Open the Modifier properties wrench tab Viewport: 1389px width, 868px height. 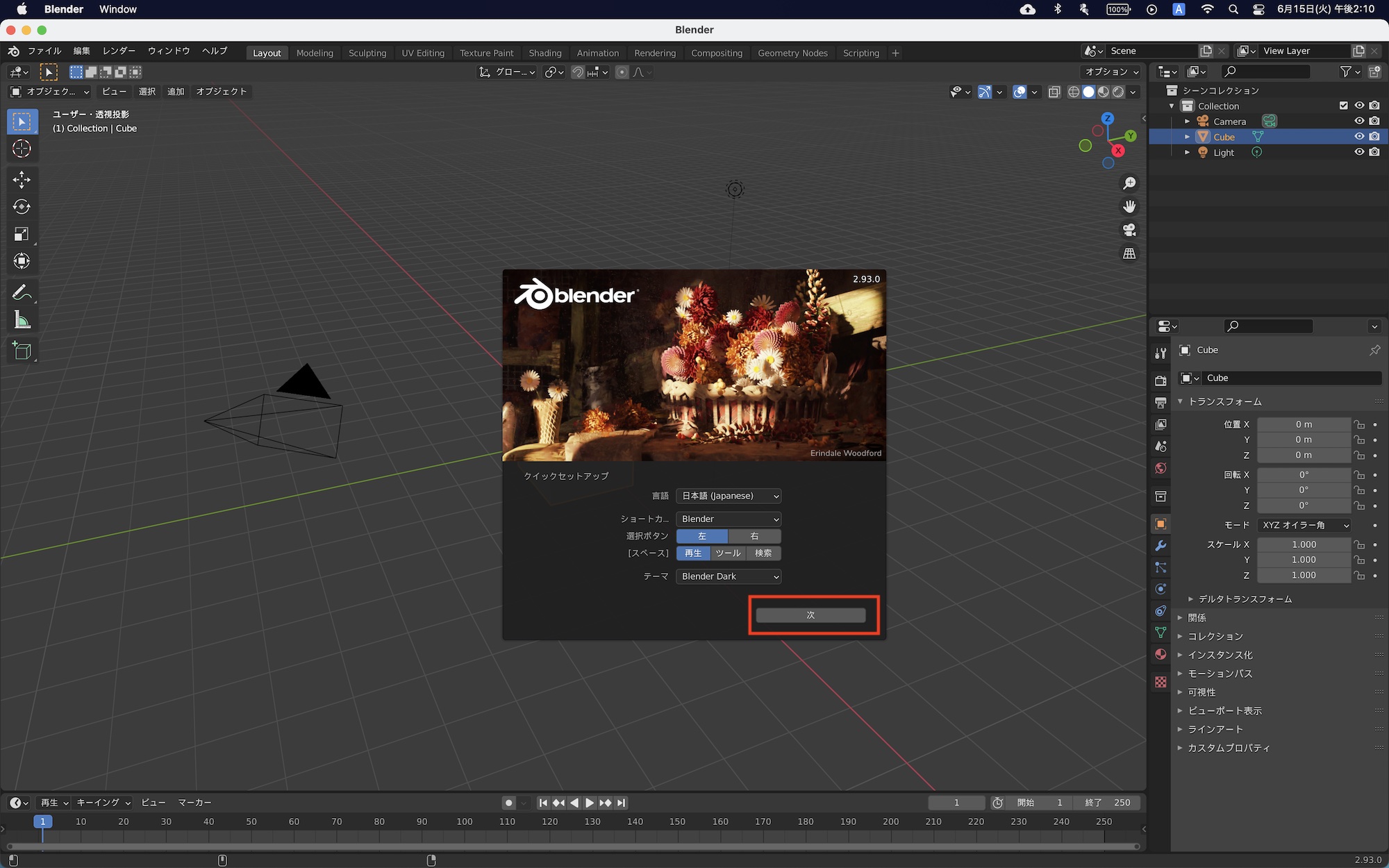coord(1161,546)
